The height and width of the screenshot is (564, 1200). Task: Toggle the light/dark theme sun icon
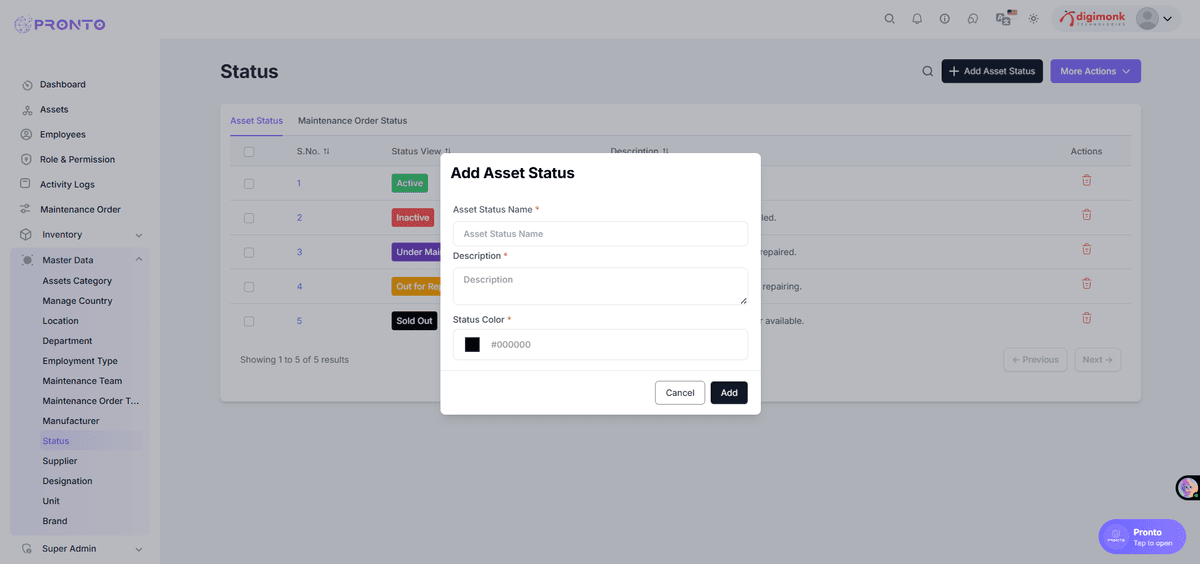(1033, 19)
